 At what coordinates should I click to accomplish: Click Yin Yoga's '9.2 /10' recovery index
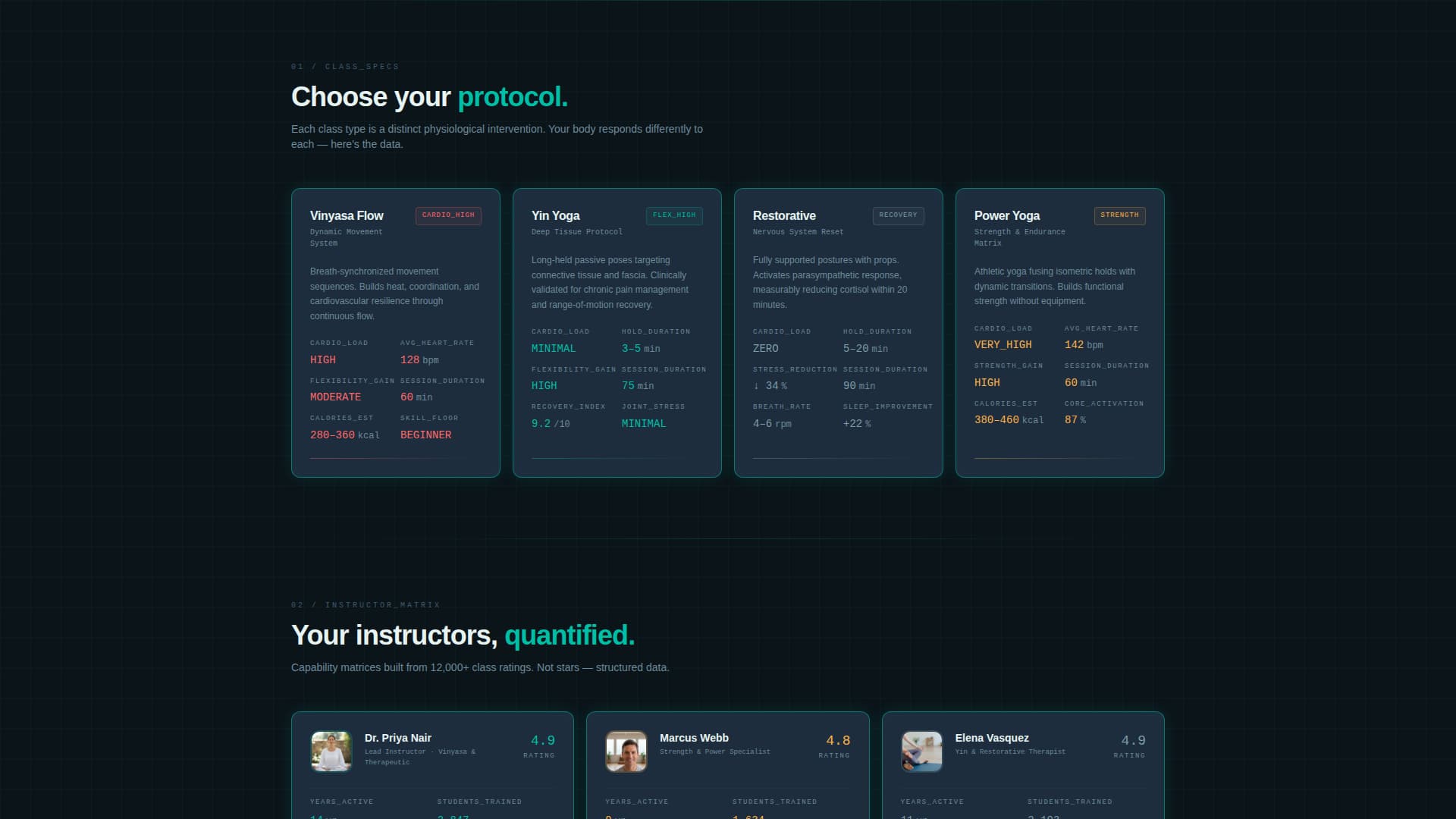pos(551,424)
